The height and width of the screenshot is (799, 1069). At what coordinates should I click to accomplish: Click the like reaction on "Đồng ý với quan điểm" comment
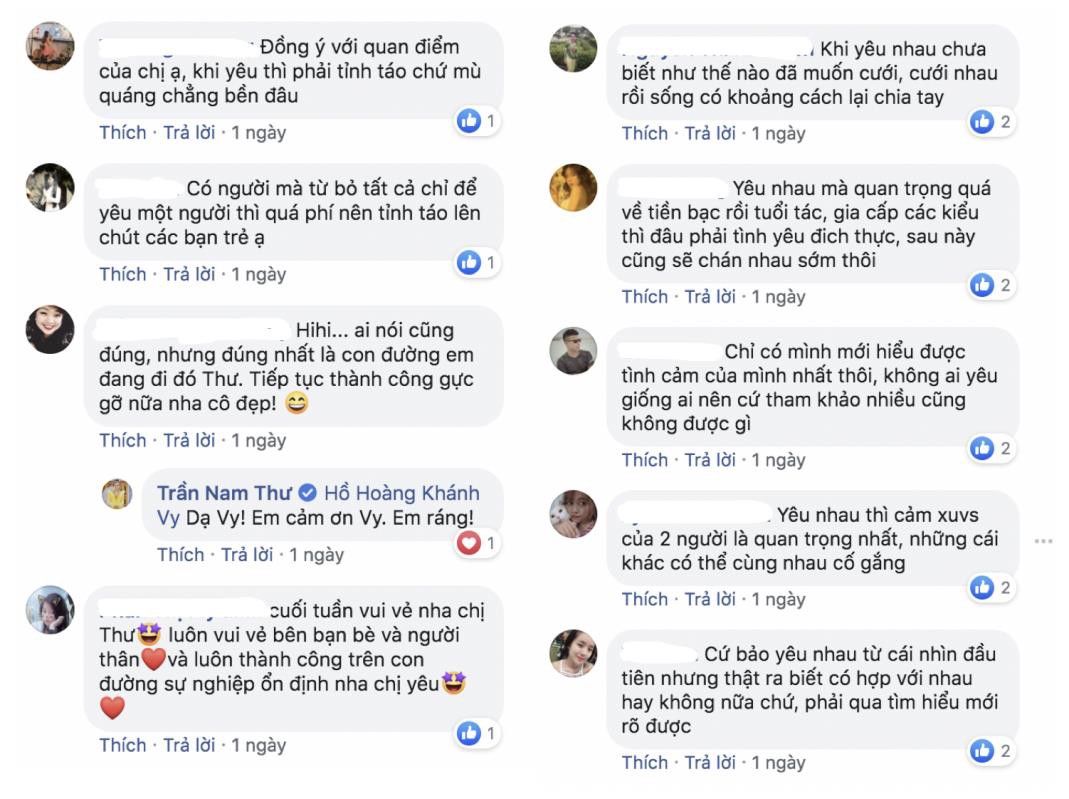coord(469,121)
